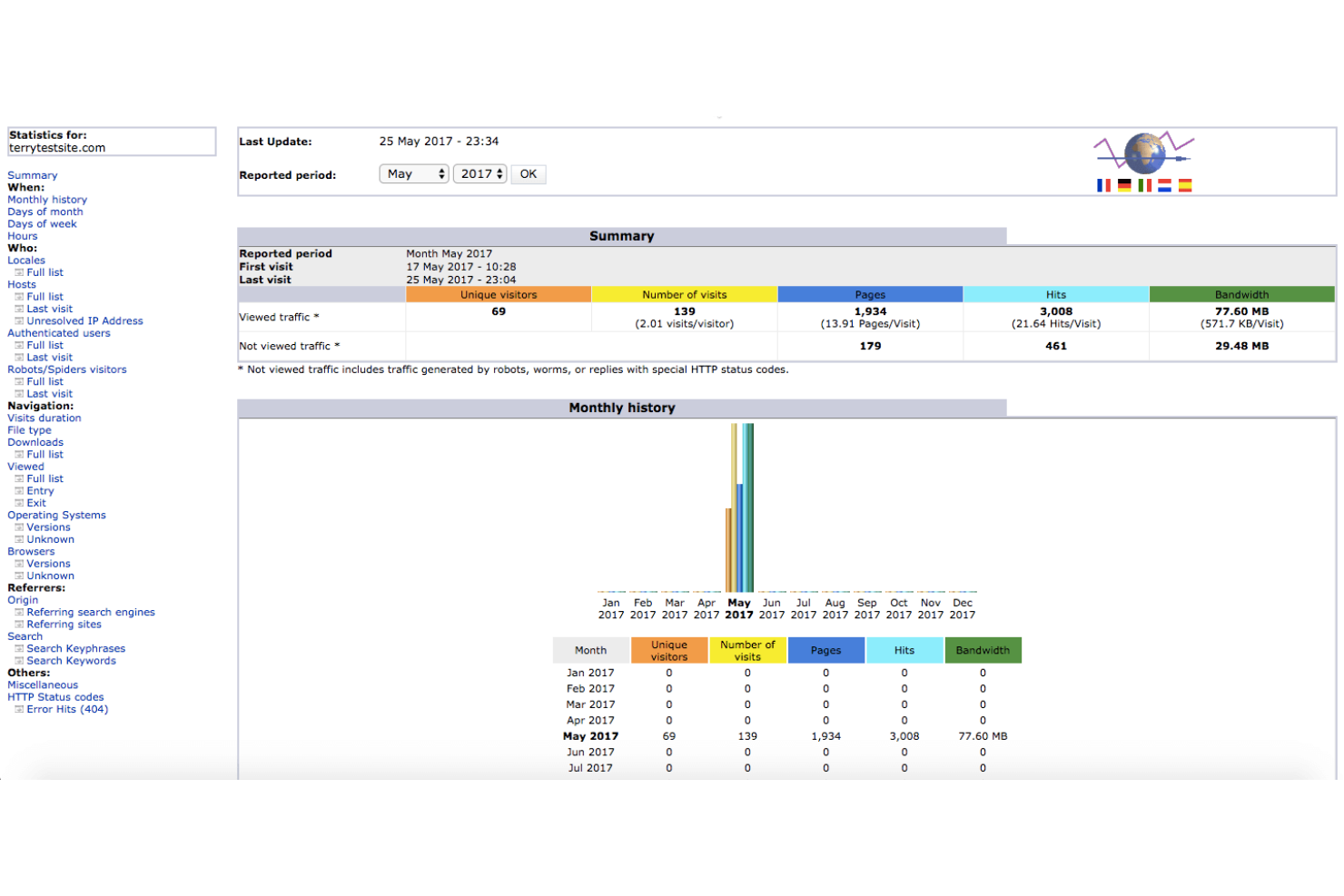Image resolution: width=1344 pixels, height=896 pixels.
Task: Switch language using the Spanish flag
Action: (x=1185, y=185)
